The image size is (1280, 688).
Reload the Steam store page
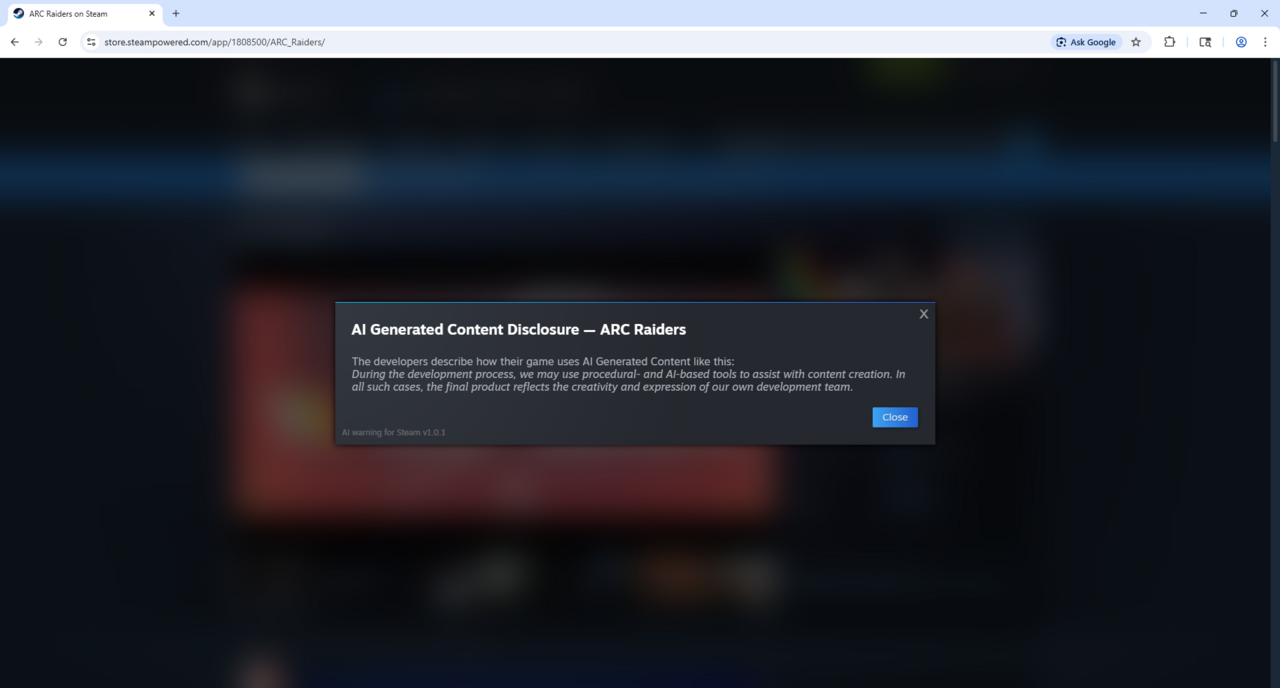(x=63, y=42)
